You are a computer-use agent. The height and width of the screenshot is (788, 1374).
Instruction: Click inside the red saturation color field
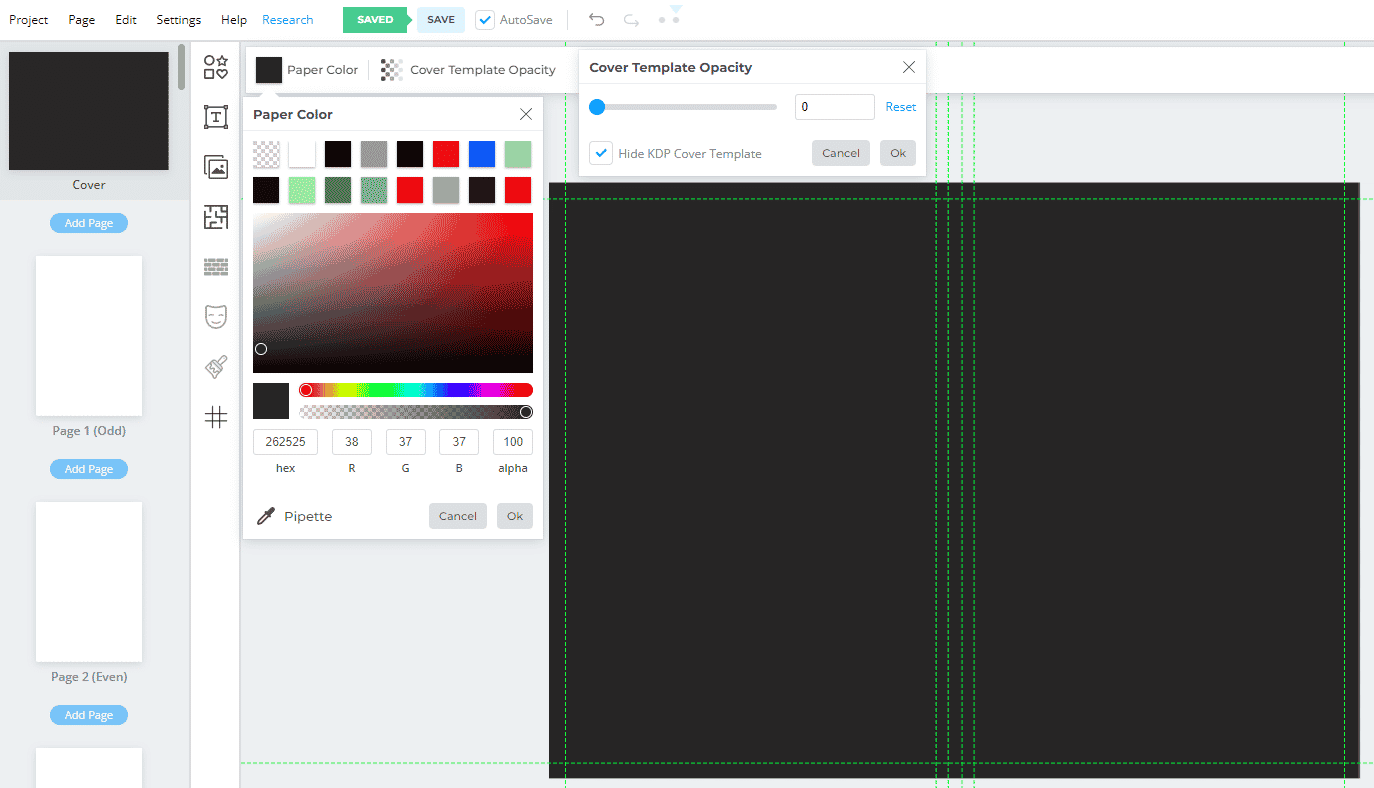point(393,293)
